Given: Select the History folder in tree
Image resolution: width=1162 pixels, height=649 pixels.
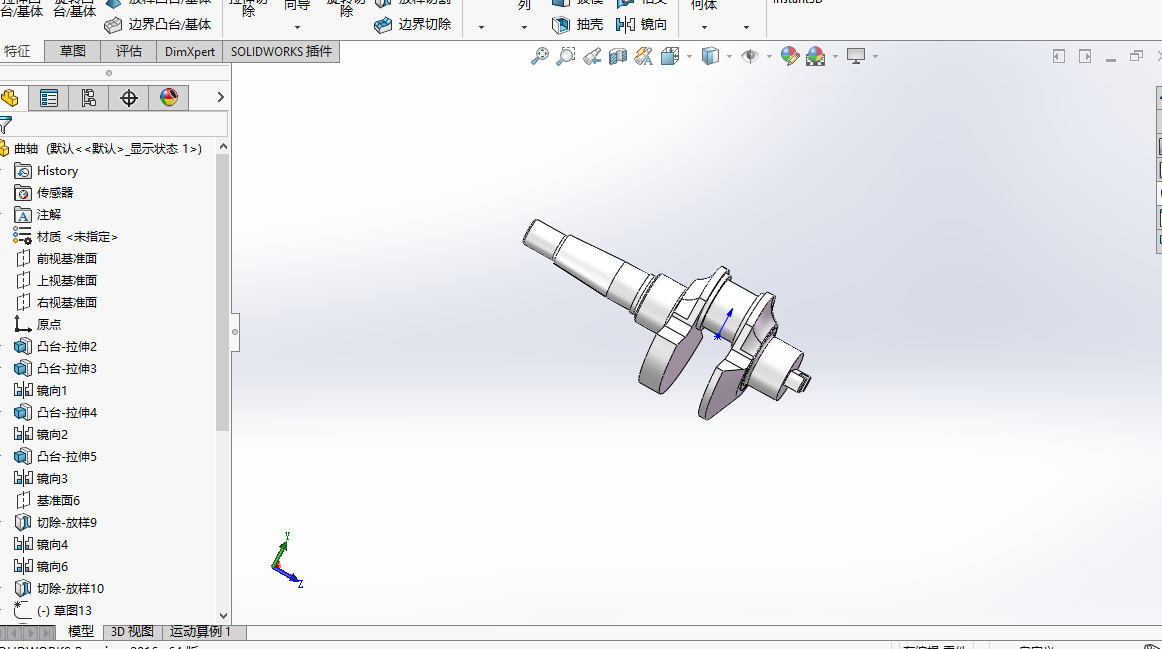Looking at the screenshot, I should [x=46, y=171].
